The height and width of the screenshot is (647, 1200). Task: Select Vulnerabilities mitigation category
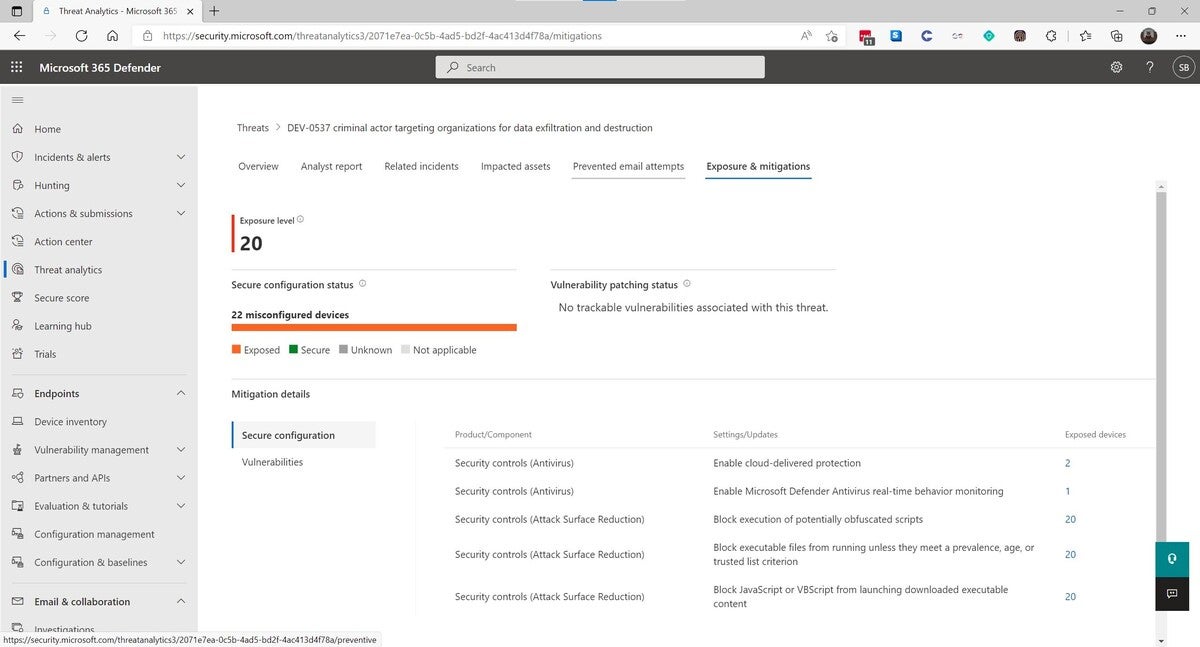(272, 462)
